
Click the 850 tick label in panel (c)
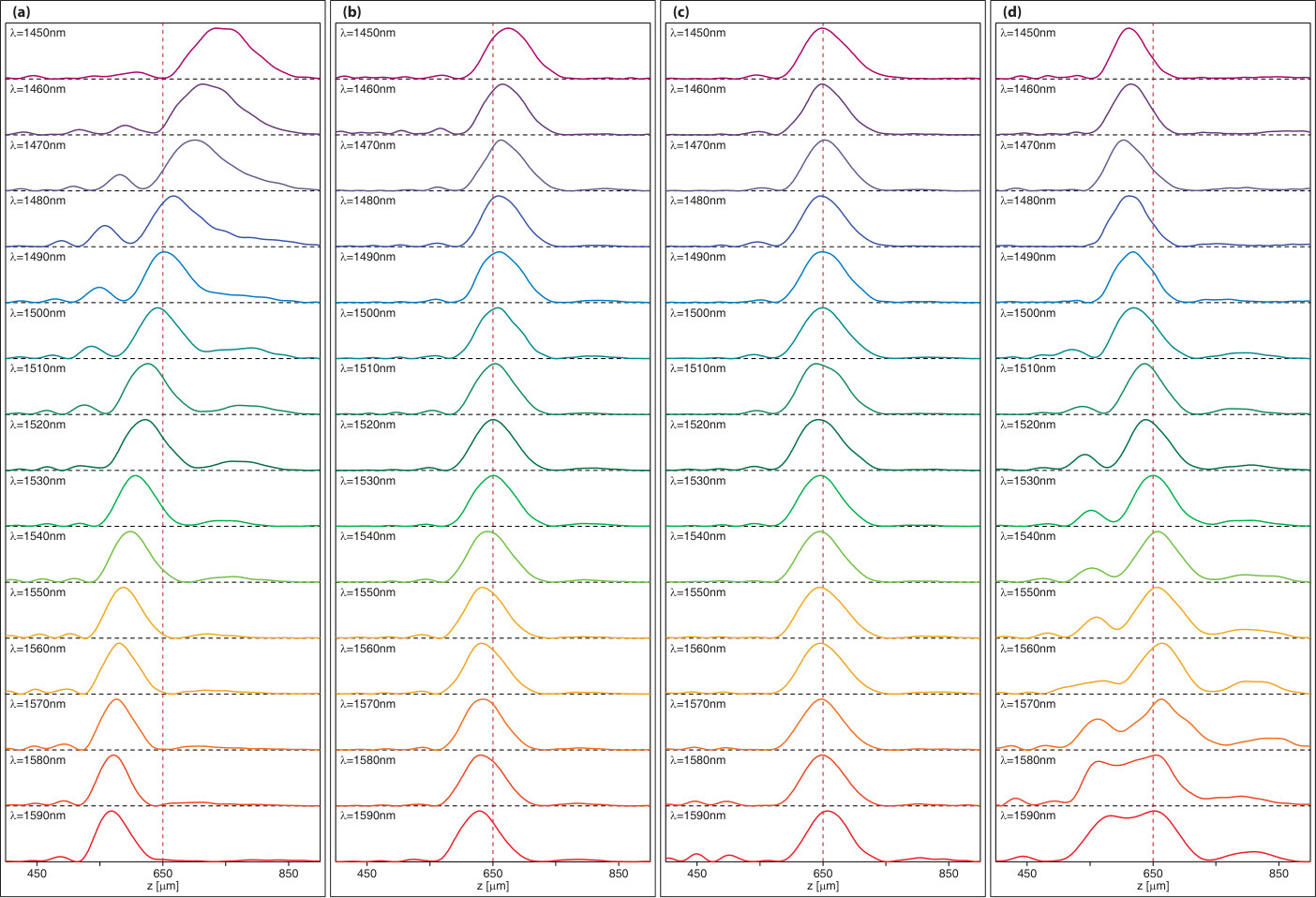(x=949, y=874)
